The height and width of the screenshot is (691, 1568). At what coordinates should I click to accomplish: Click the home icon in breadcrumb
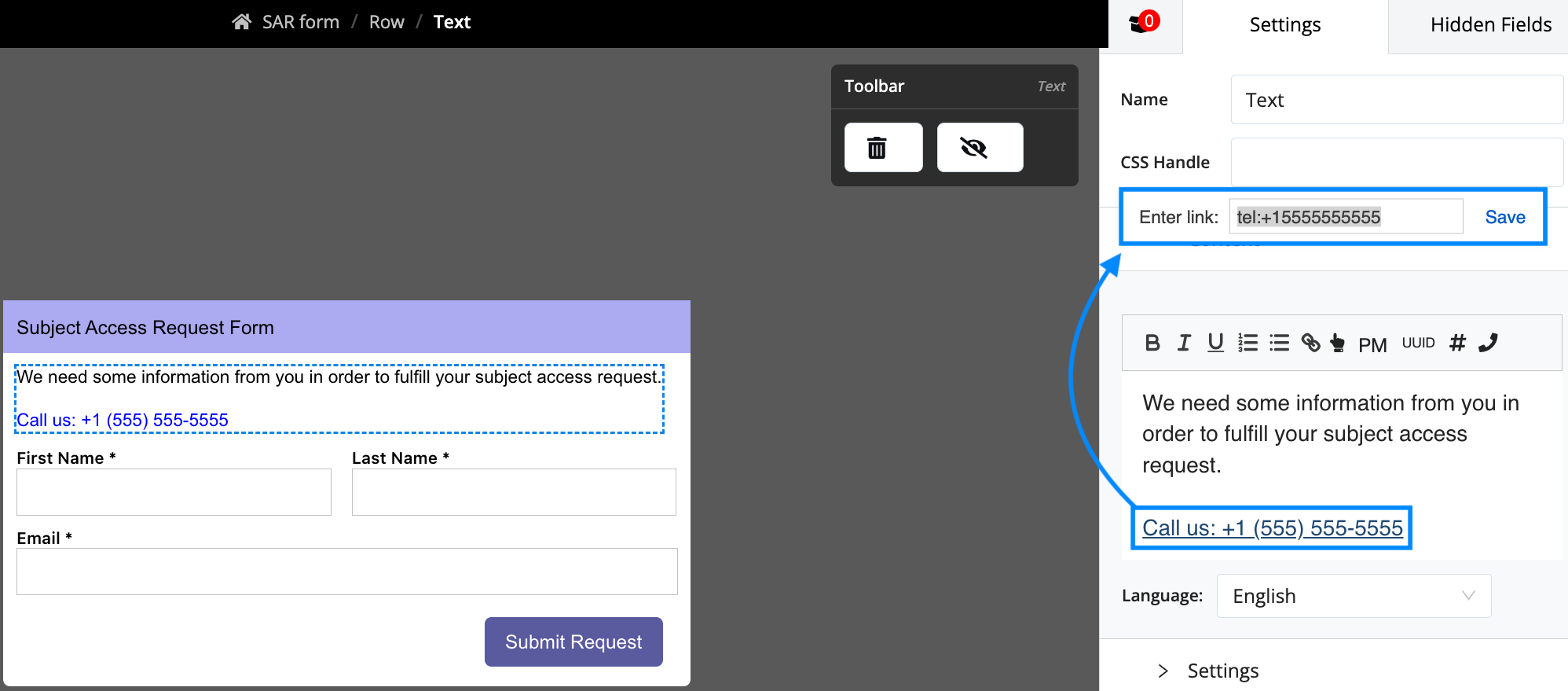pyautogui.click(x=241, y=22)
